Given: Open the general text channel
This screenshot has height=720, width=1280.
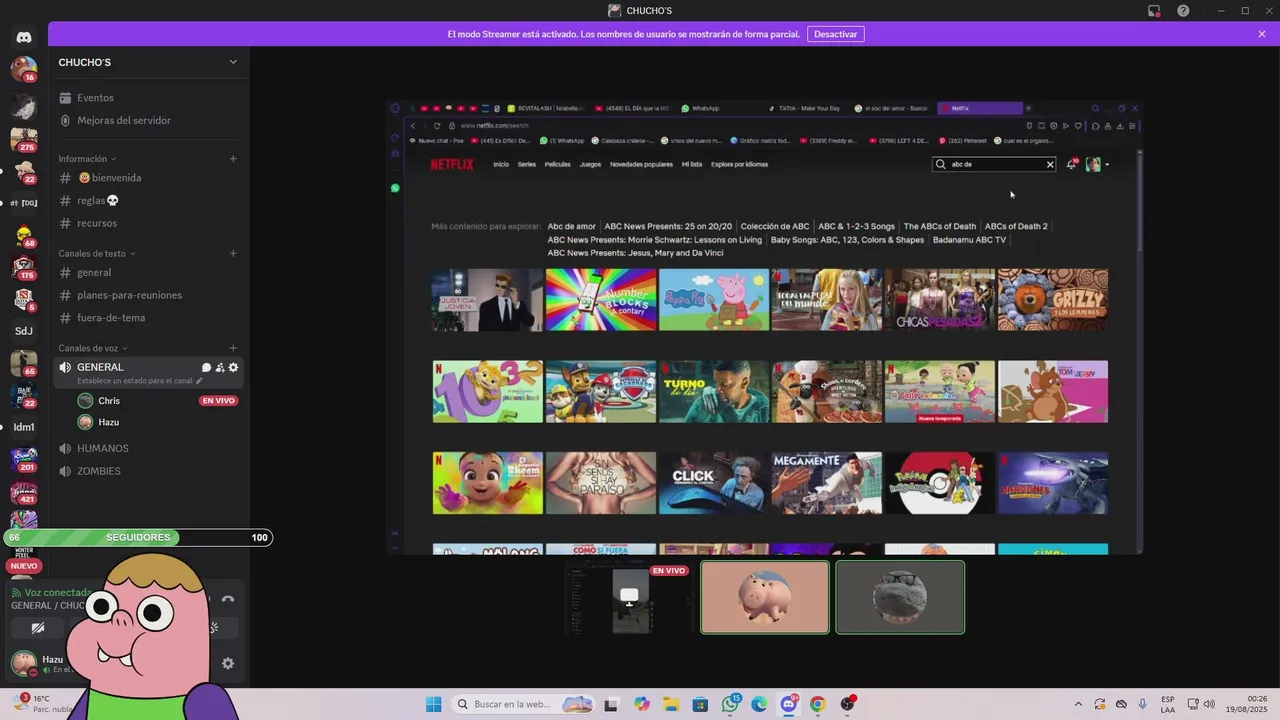Looking at the screenshot, I should [x=150, y=272].
